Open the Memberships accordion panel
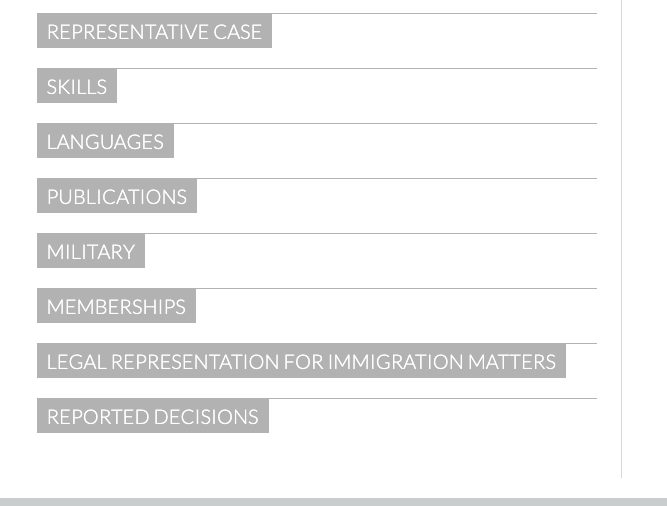Image resolution: width=667 pixels, height=506 pixels. coord(117,306)
